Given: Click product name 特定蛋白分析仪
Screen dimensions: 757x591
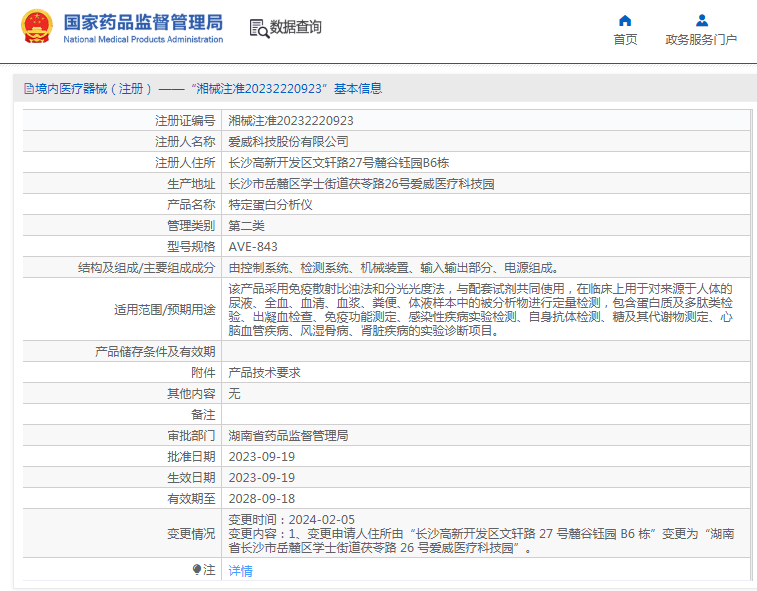Looking at the screenshot, I should click(x=270, y=205).
